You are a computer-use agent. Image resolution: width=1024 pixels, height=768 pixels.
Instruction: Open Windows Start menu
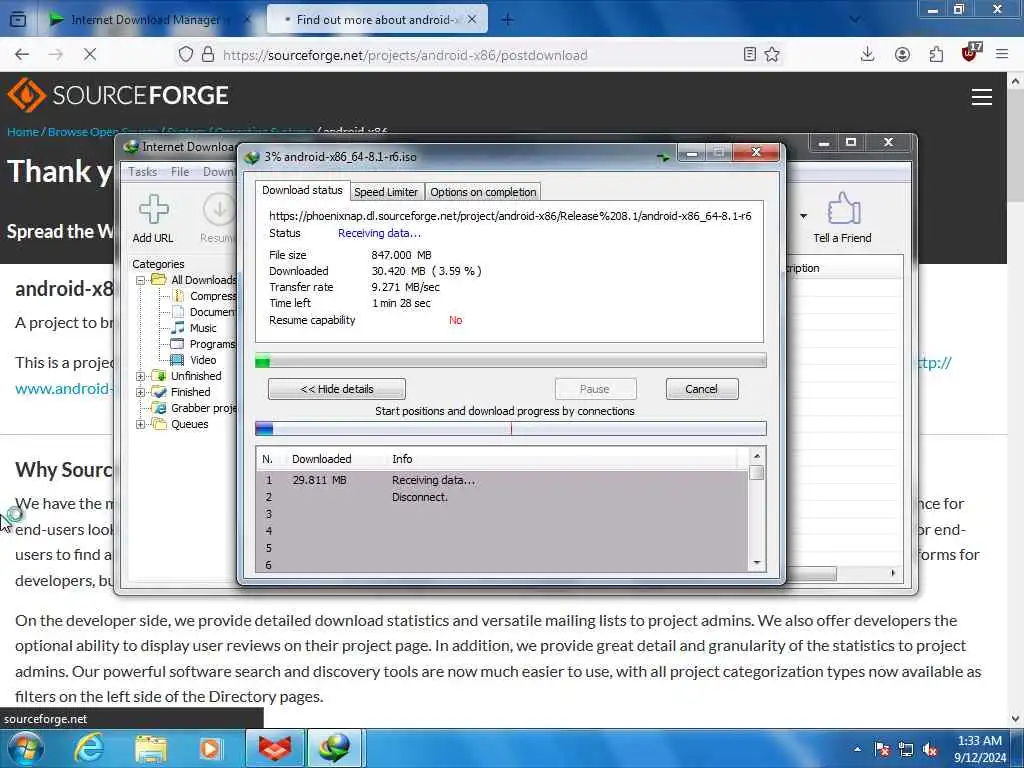(x=25, y=748)
